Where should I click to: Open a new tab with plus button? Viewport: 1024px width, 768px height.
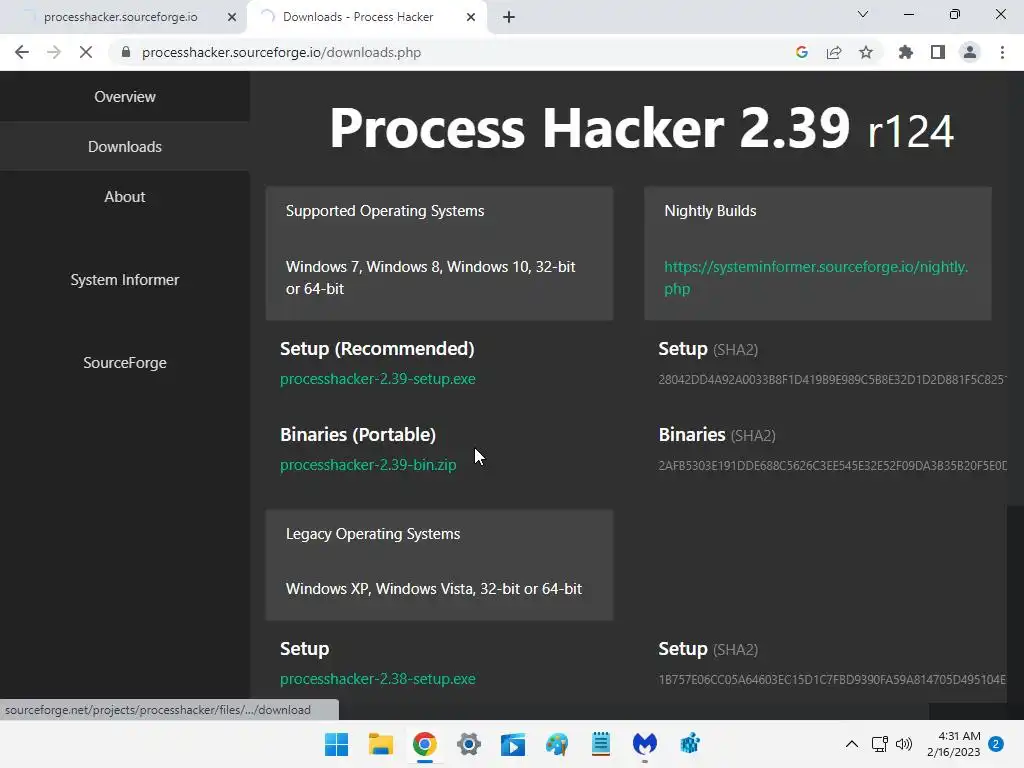509,17
